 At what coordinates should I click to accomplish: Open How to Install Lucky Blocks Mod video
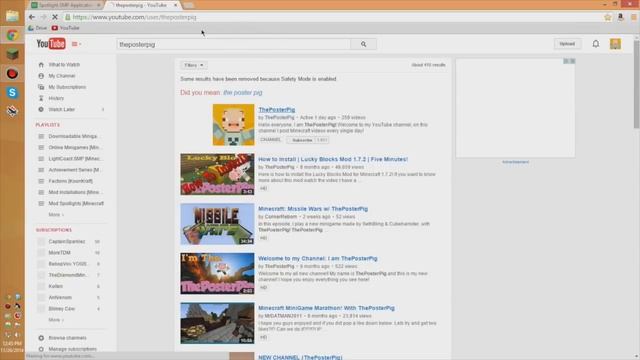[x=333, y=159]
